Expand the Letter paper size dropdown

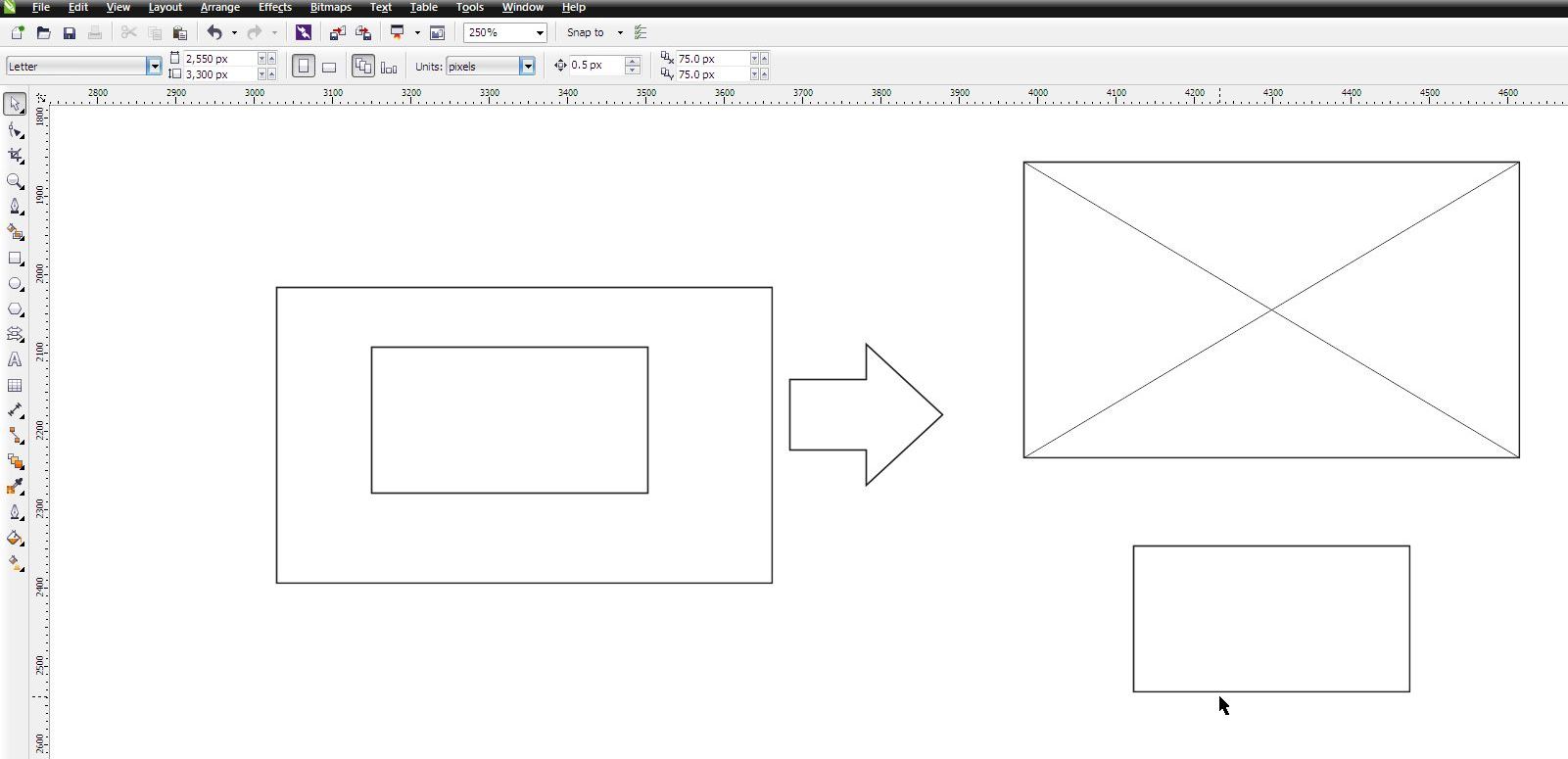[x=154, y=67]
